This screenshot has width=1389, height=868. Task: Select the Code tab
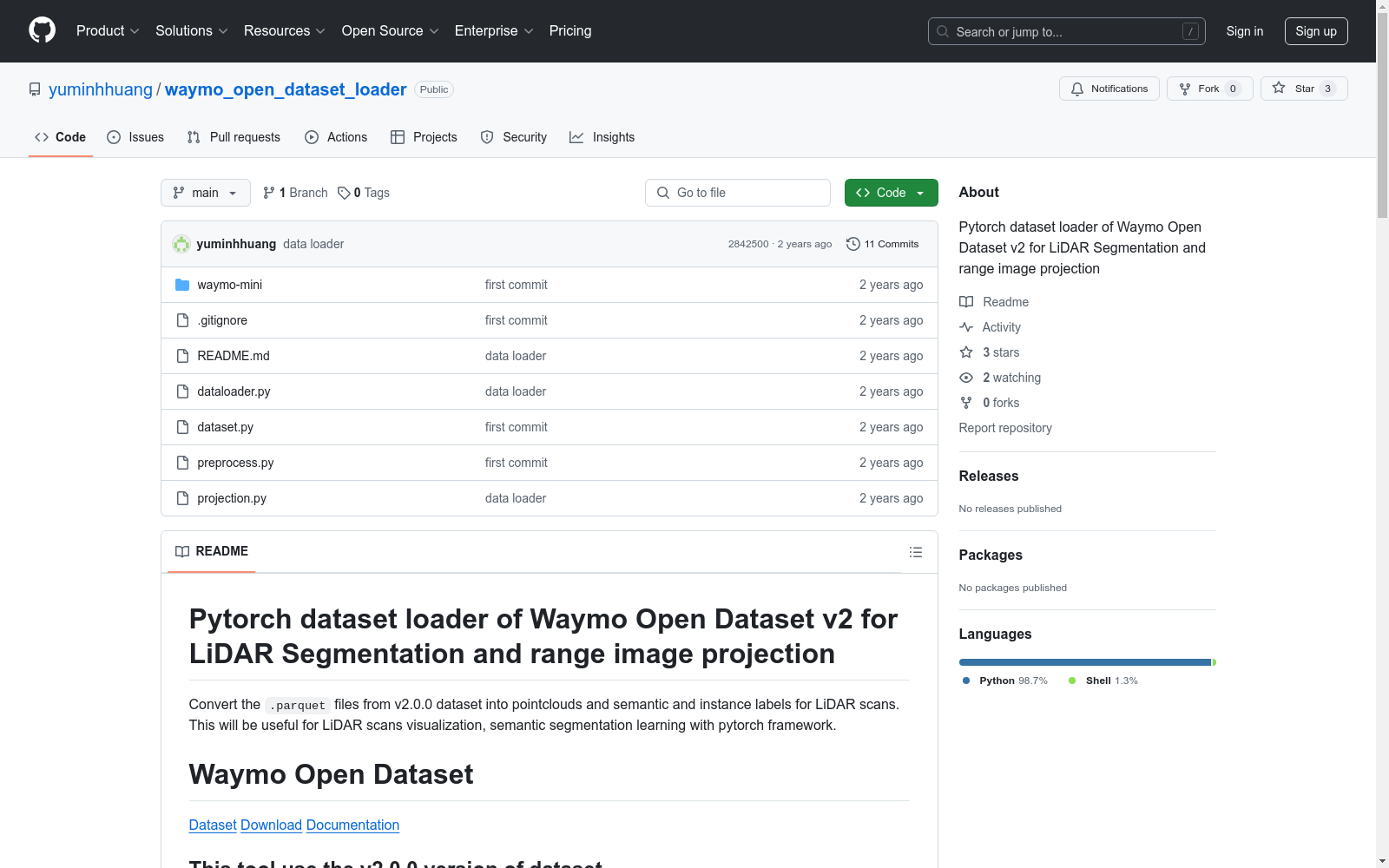click(60, 137)
